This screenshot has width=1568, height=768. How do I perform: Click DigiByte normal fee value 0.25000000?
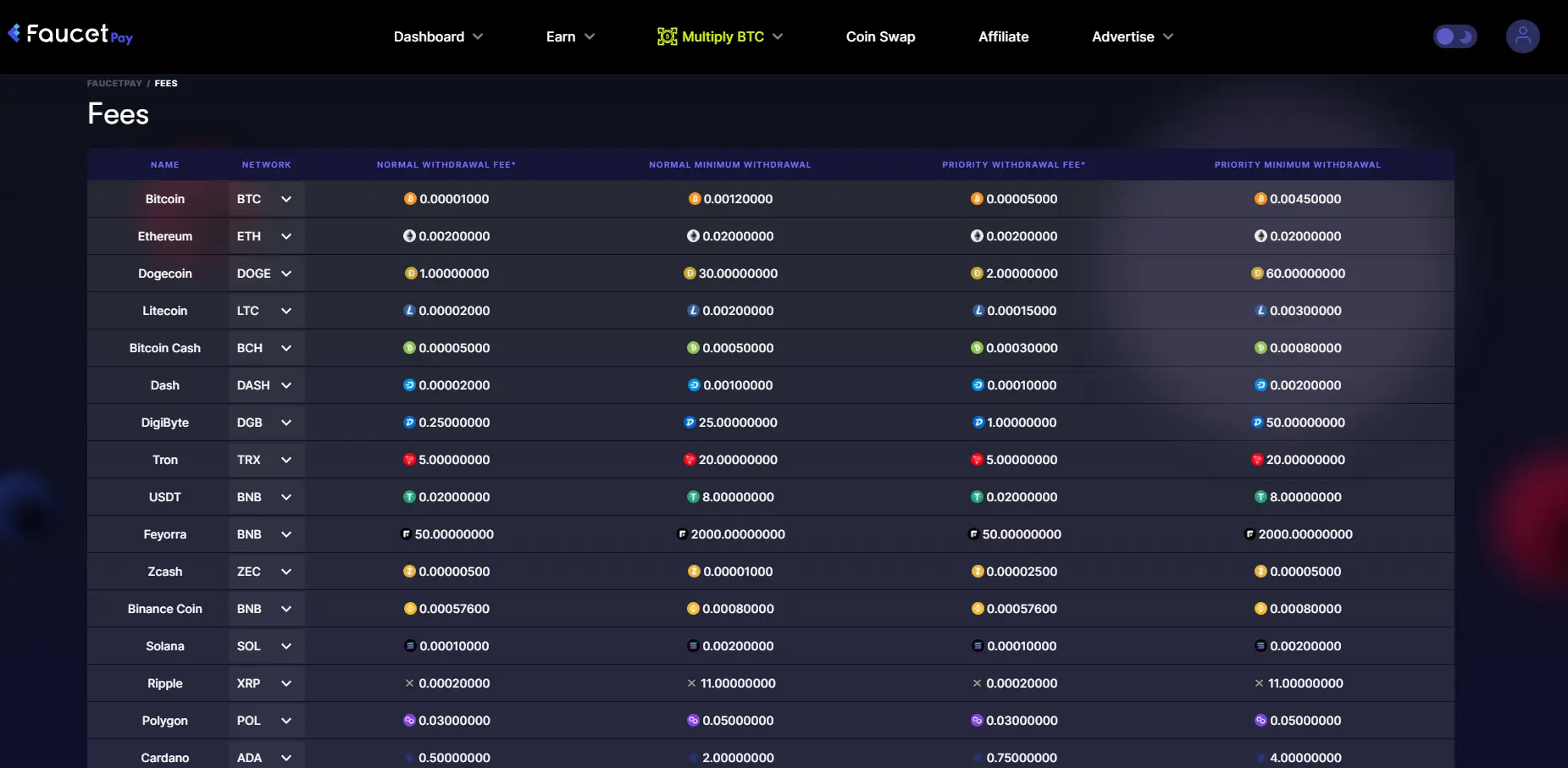point(454,423)
